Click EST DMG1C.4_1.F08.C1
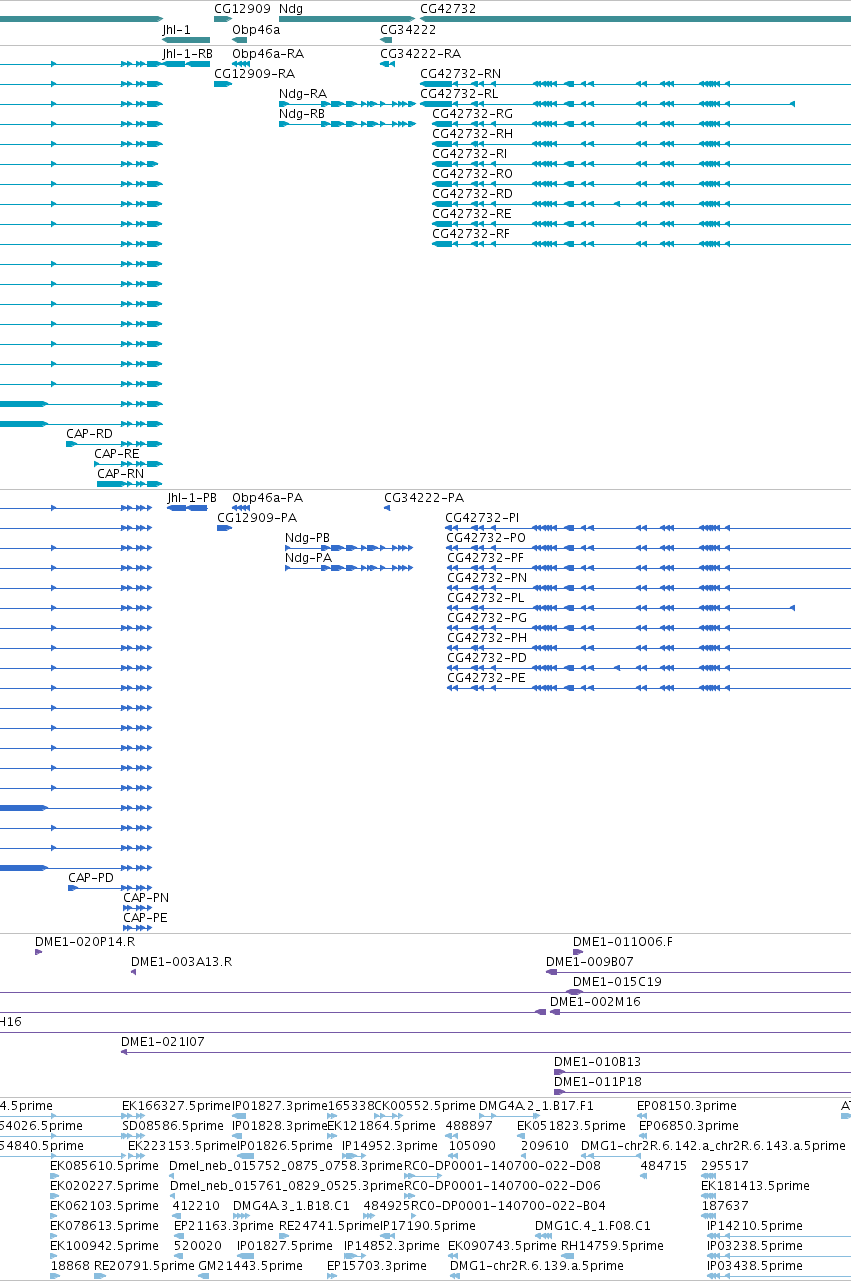851x1281 pixels. 593,1226
